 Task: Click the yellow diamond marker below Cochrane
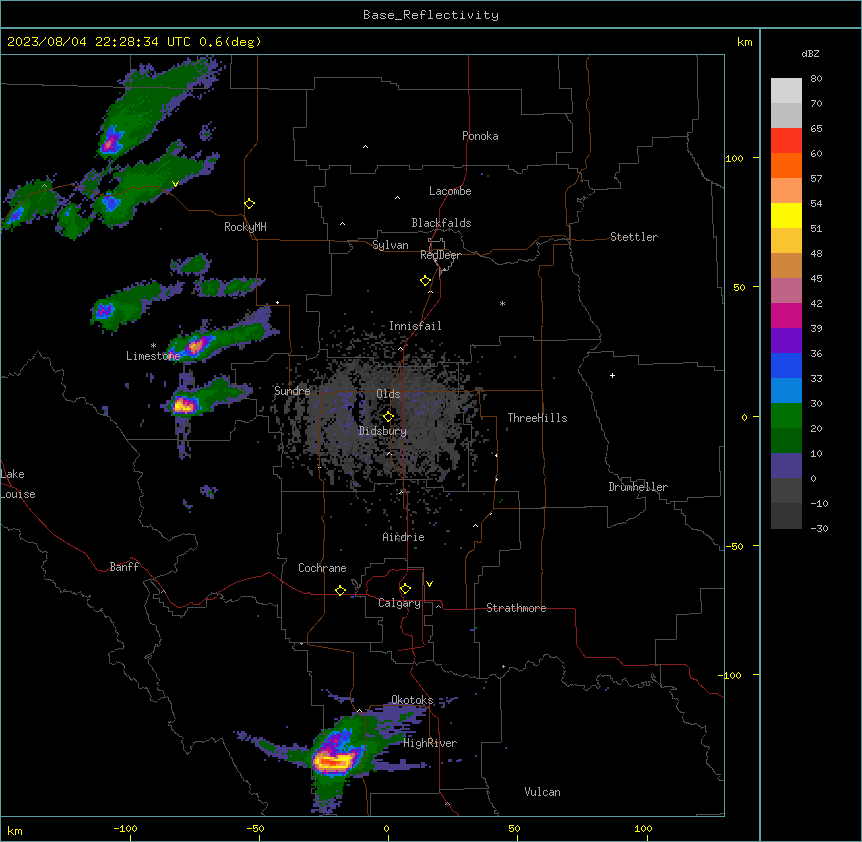pos(340,590)
